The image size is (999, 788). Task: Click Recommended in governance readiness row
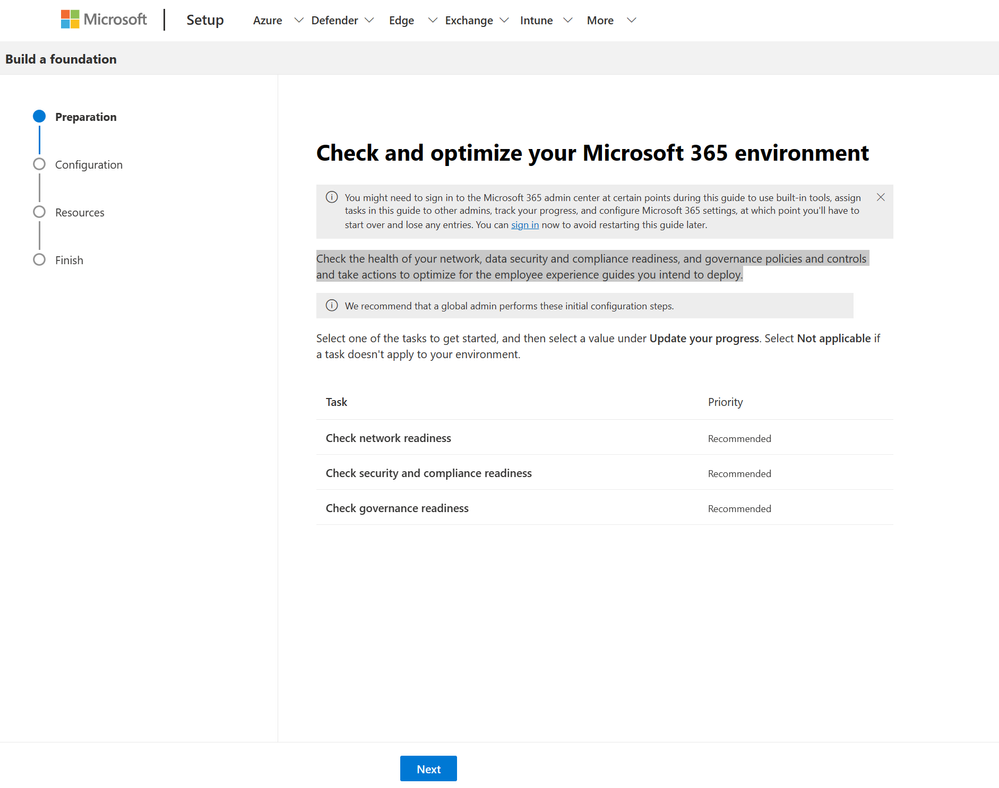(x=739, y=508)
